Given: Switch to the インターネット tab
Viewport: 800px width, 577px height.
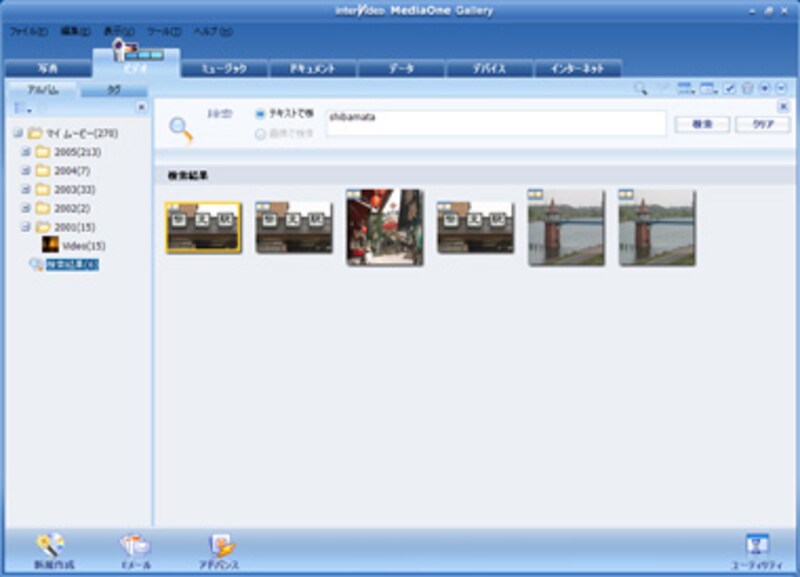Looking at the screenshot, I should (x=578, y=68).
